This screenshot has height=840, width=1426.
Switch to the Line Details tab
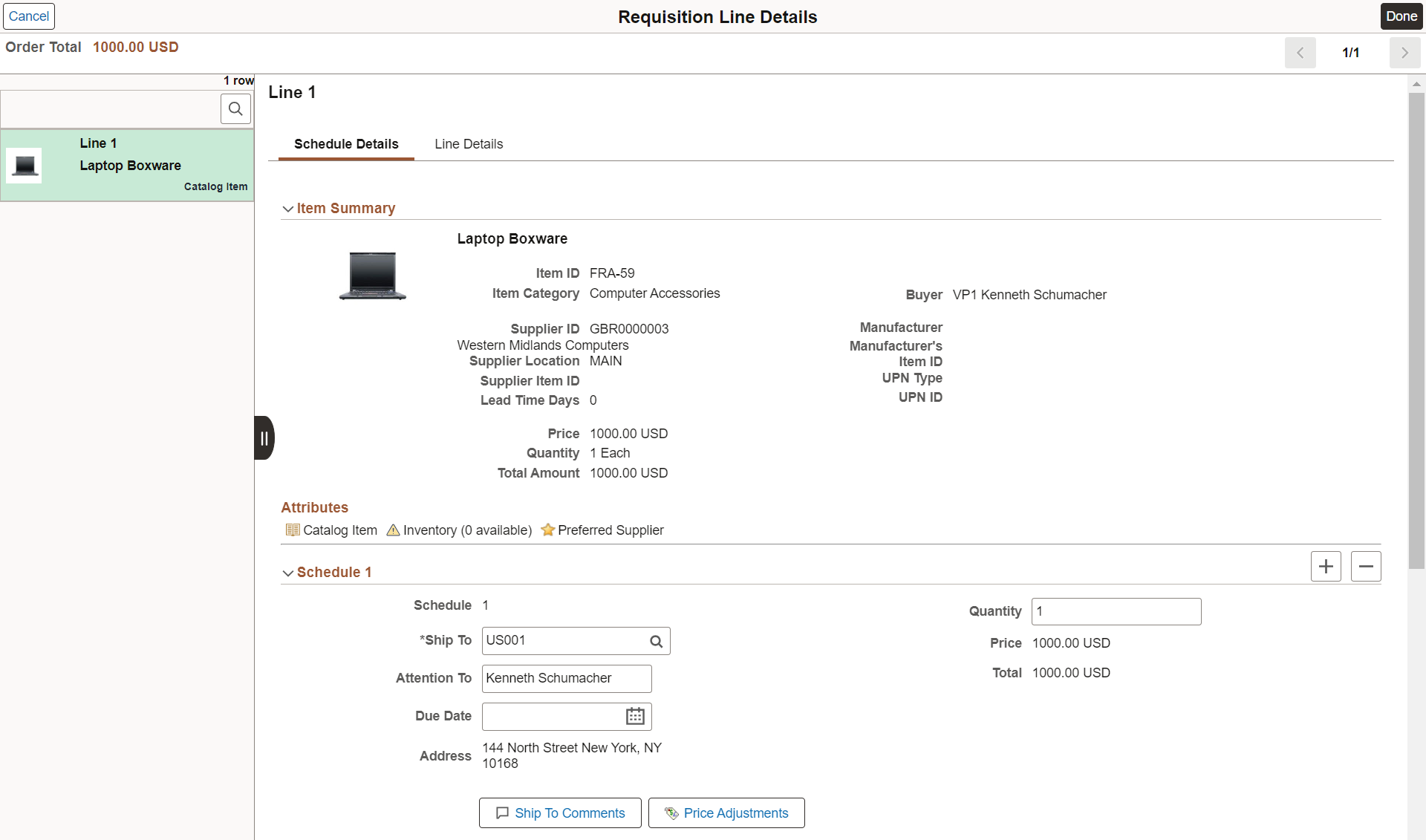(469, 144)
